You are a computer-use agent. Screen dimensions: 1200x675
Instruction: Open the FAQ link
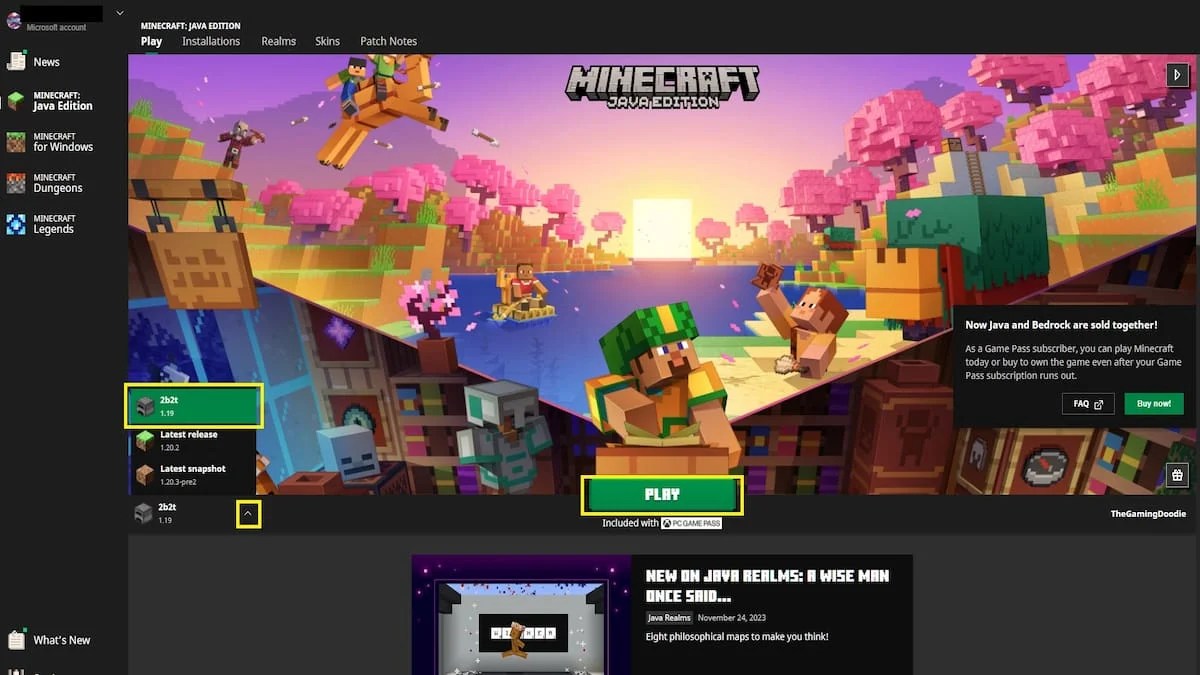pos(1088,403)
